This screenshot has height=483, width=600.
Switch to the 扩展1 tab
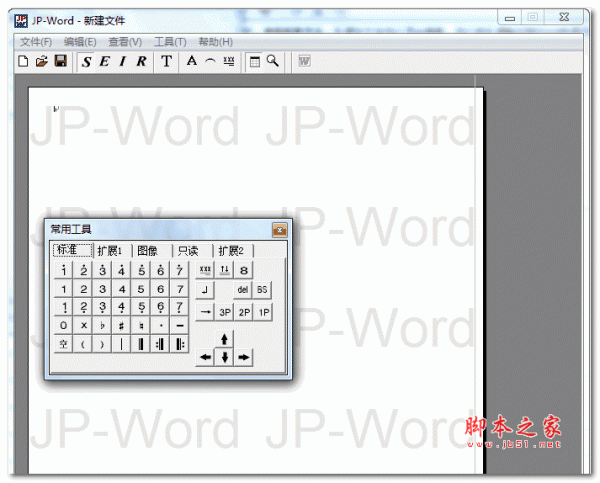(111, 251)
